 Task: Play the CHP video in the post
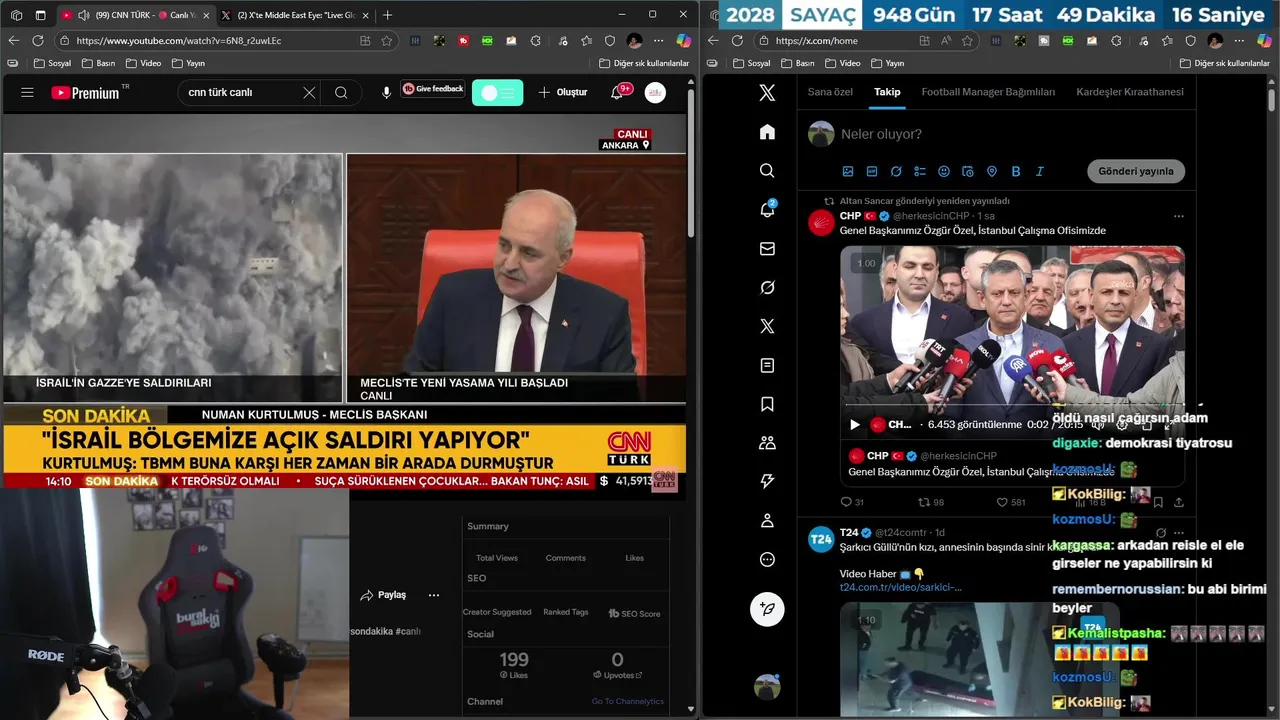(x=854, y=424)
